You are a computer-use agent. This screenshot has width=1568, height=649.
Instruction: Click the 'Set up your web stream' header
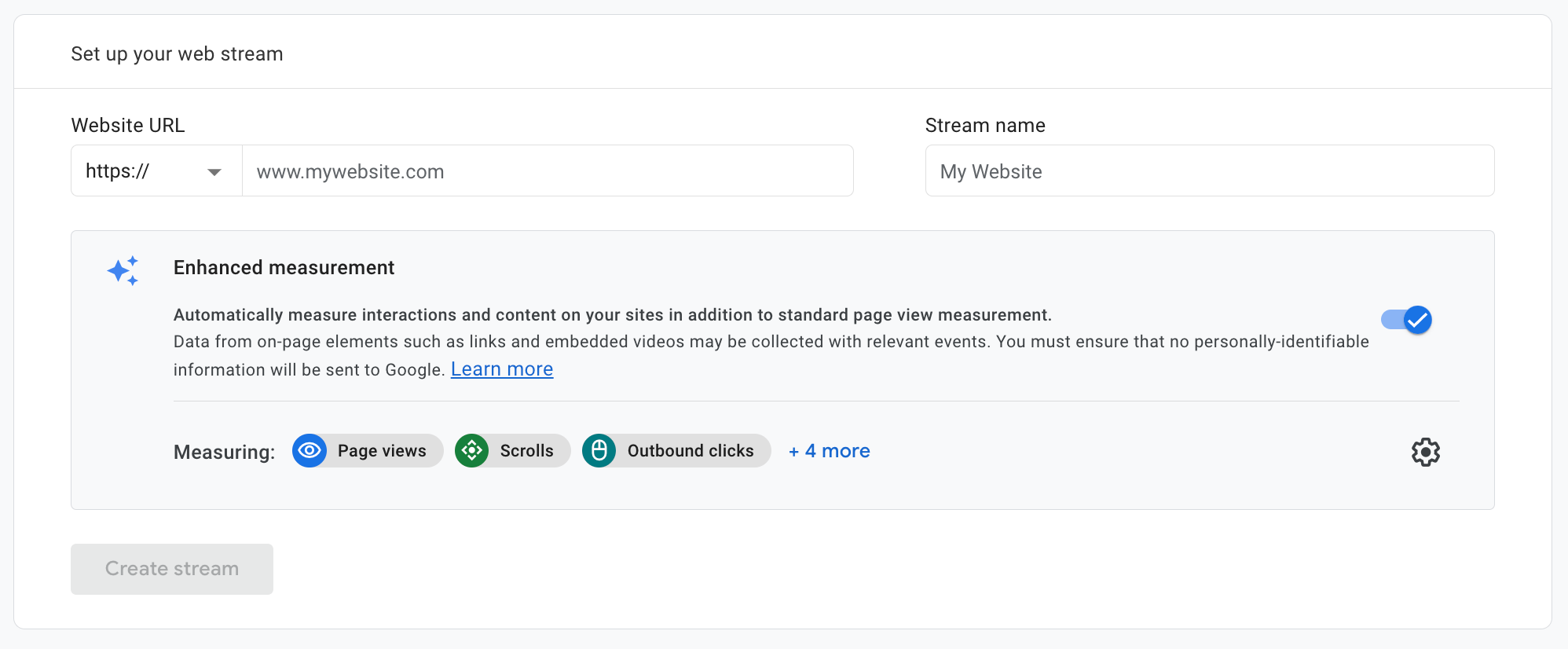coord(177,54)
